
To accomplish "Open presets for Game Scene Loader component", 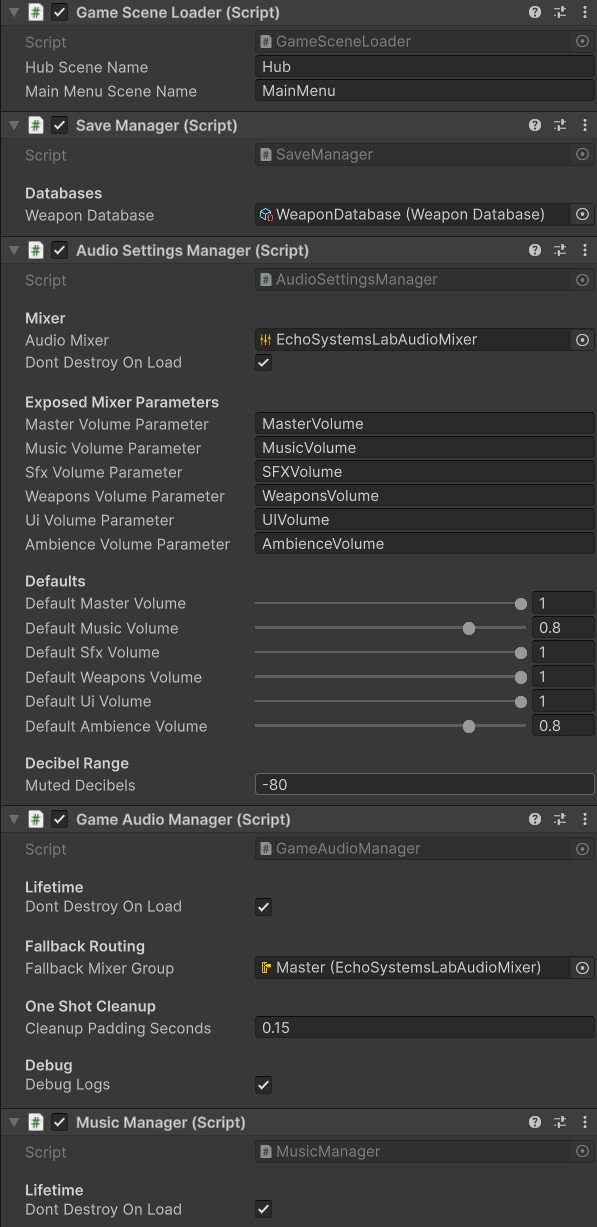I will click(560, 13).
